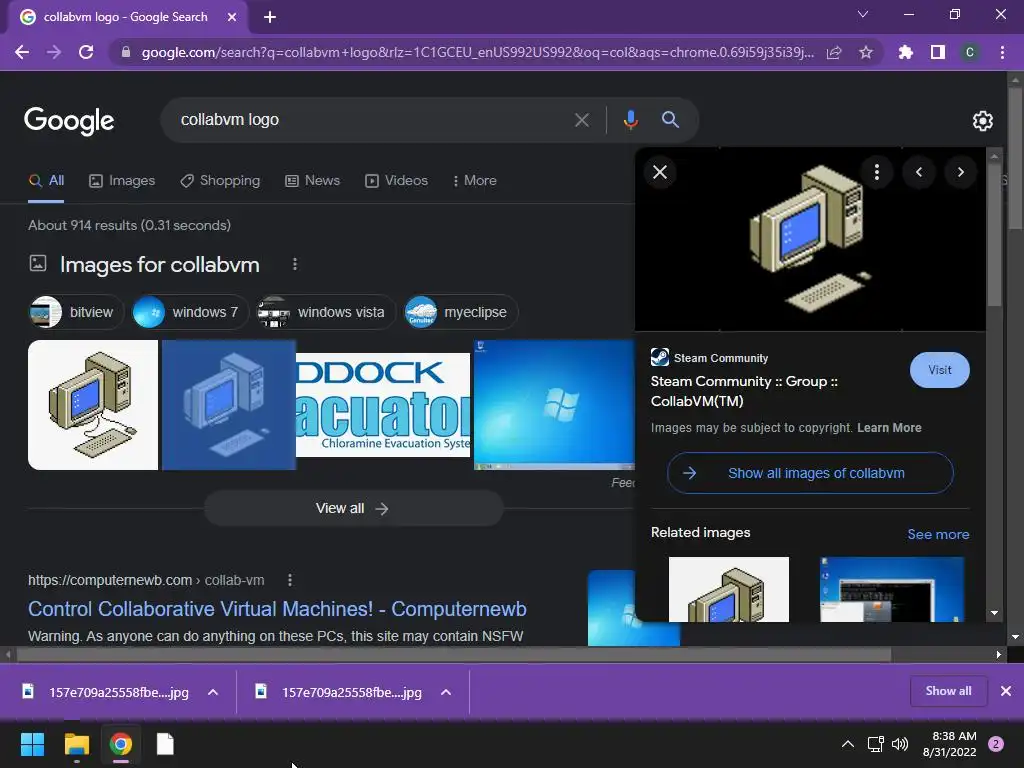Open the Control Collaborative Virtual Machines result
1024x768 pixels.
277,609
